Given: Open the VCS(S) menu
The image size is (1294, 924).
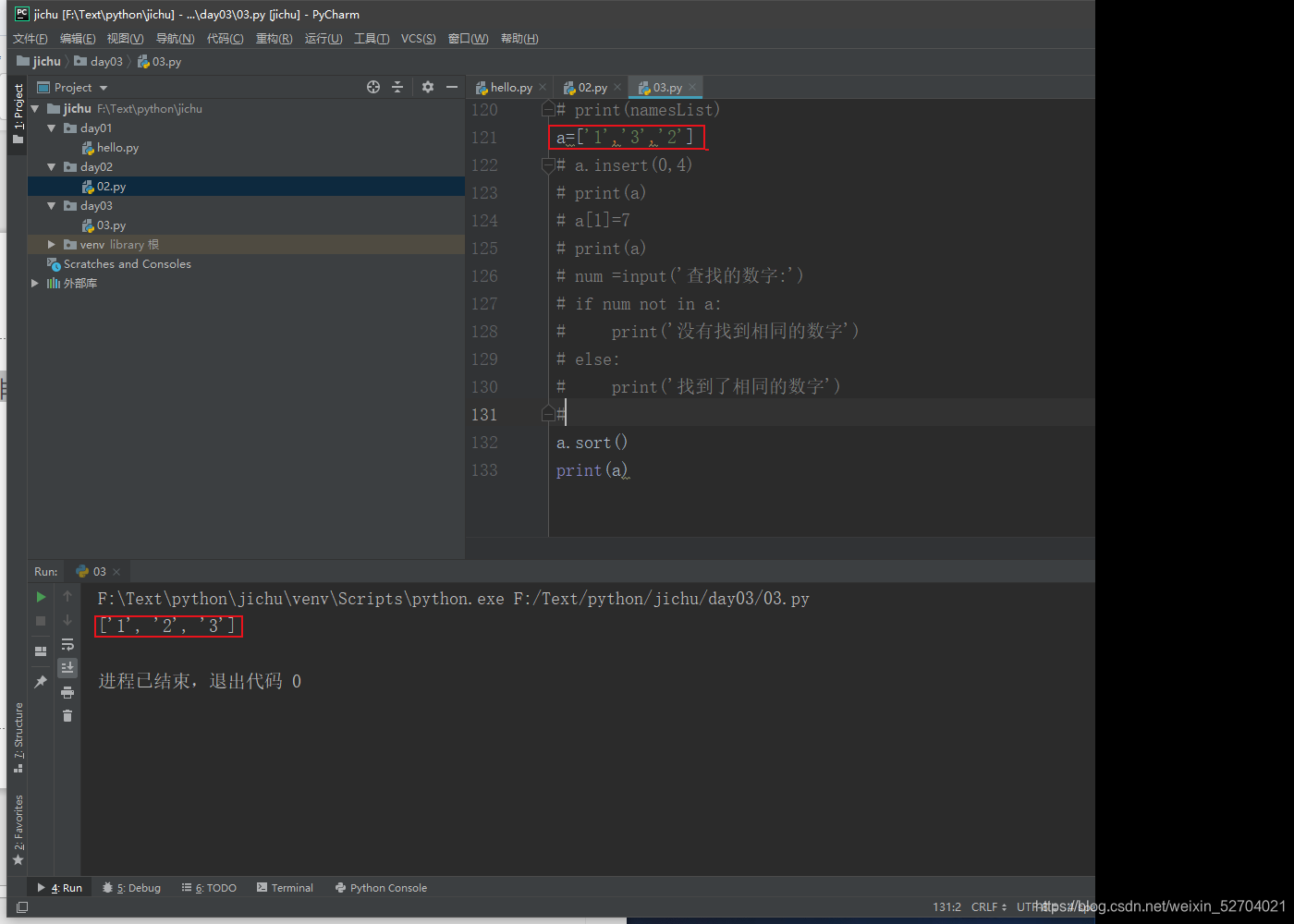Looking at the screenshot, I should click(x=418, y=39).
